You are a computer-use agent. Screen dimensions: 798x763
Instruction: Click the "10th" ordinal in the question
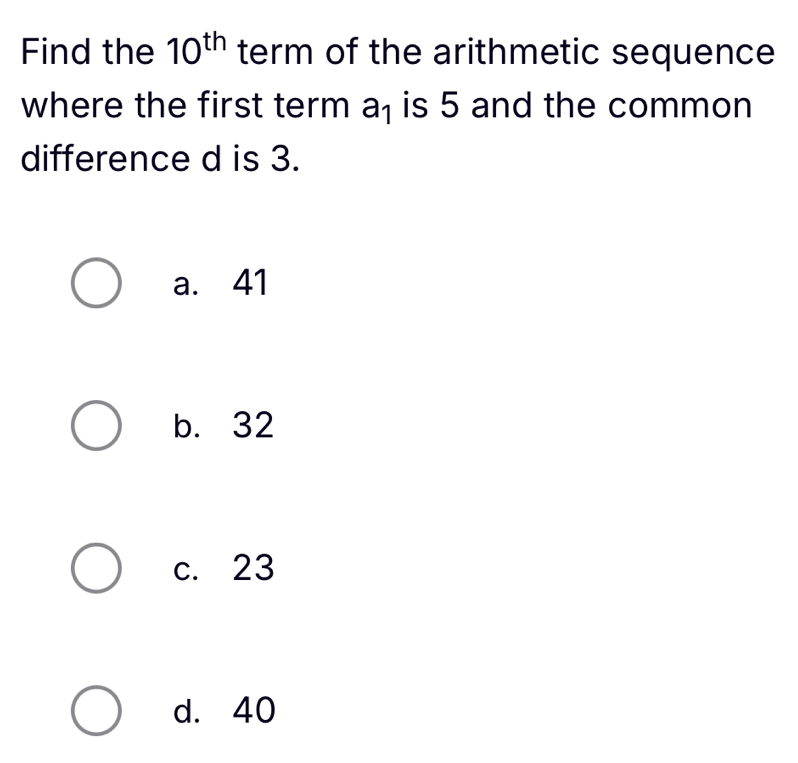click(196, 48)
